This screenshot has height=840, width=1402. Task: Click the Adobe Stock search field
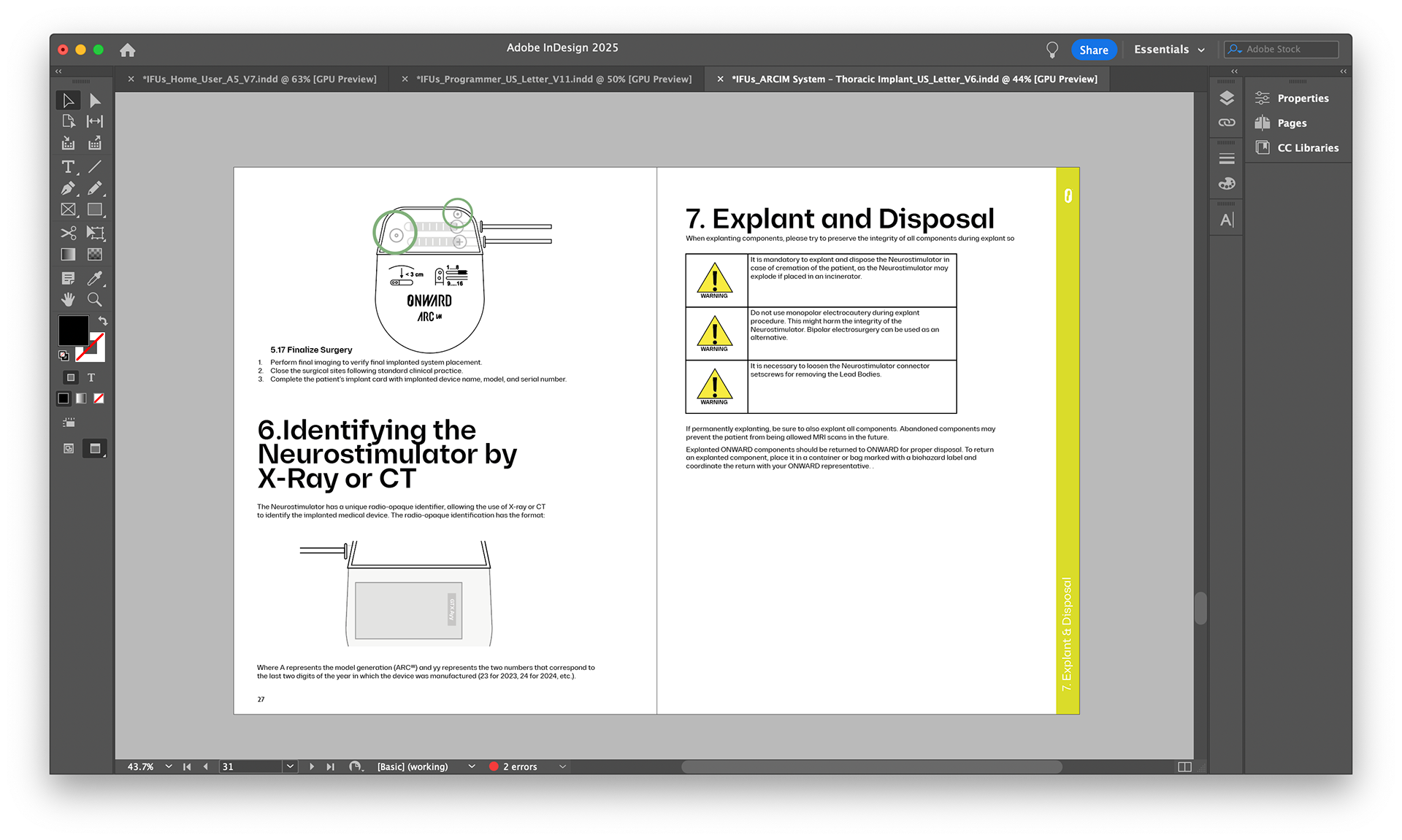[x=1282, y=50]
